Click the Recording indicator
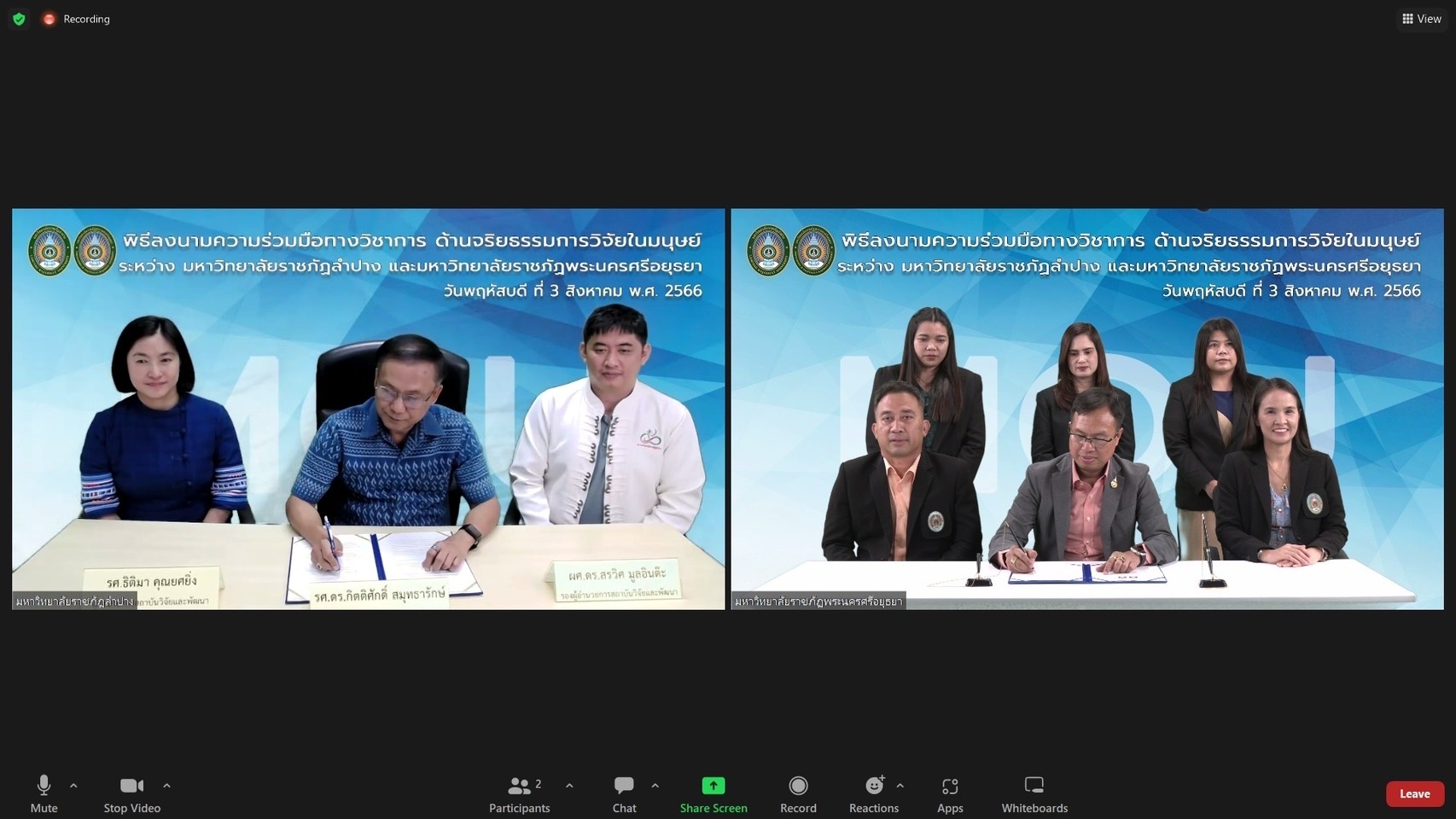Screen dimensions: 1456x819 coord(77,19)
